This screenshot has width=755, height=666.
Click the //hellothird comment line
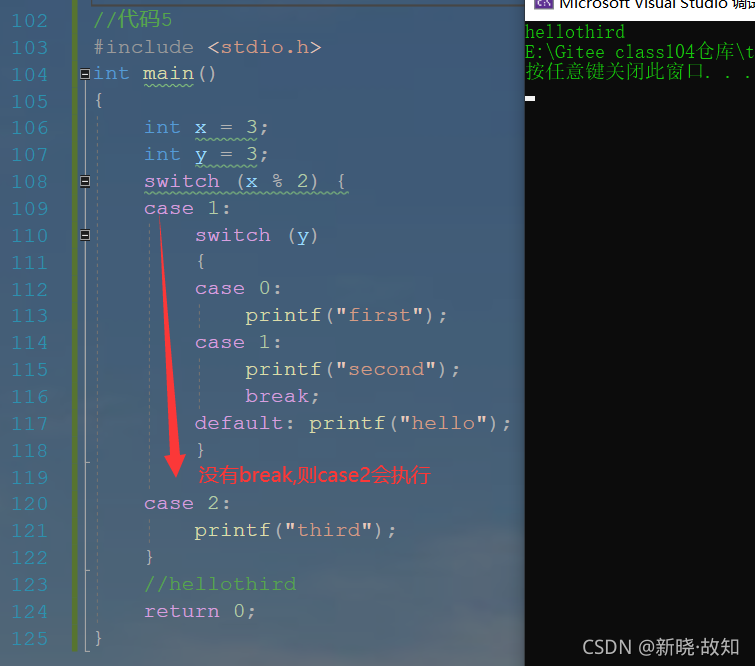221,584
